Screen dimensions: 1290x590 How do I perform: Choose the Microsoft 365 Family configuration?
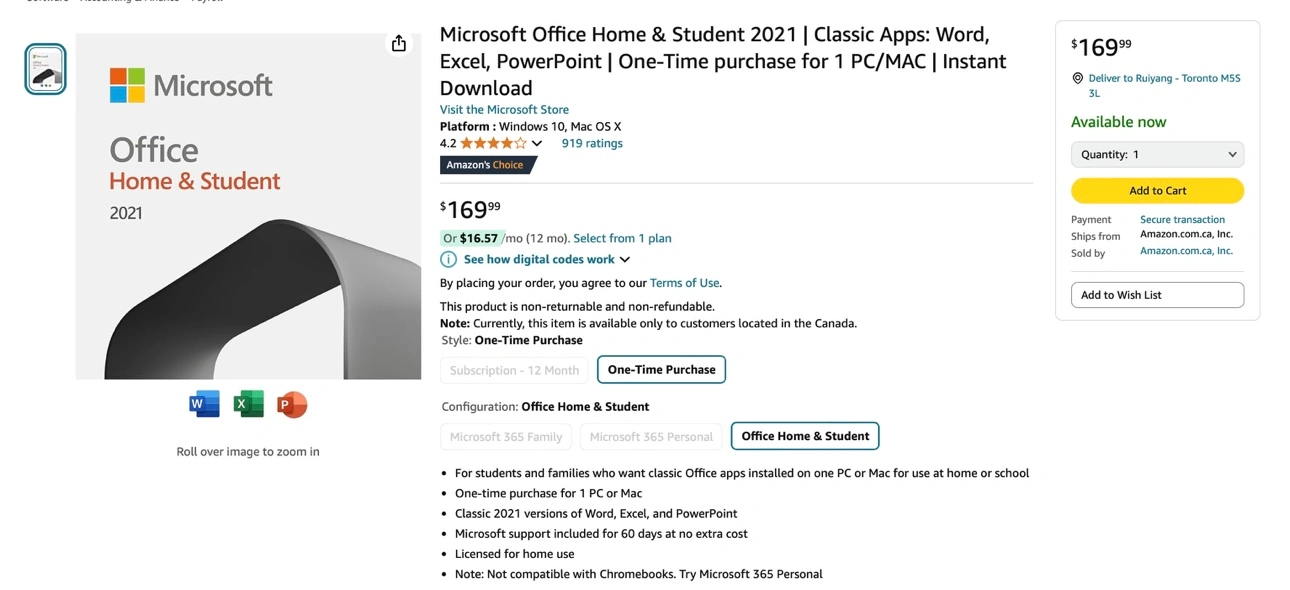coord(506,437)
